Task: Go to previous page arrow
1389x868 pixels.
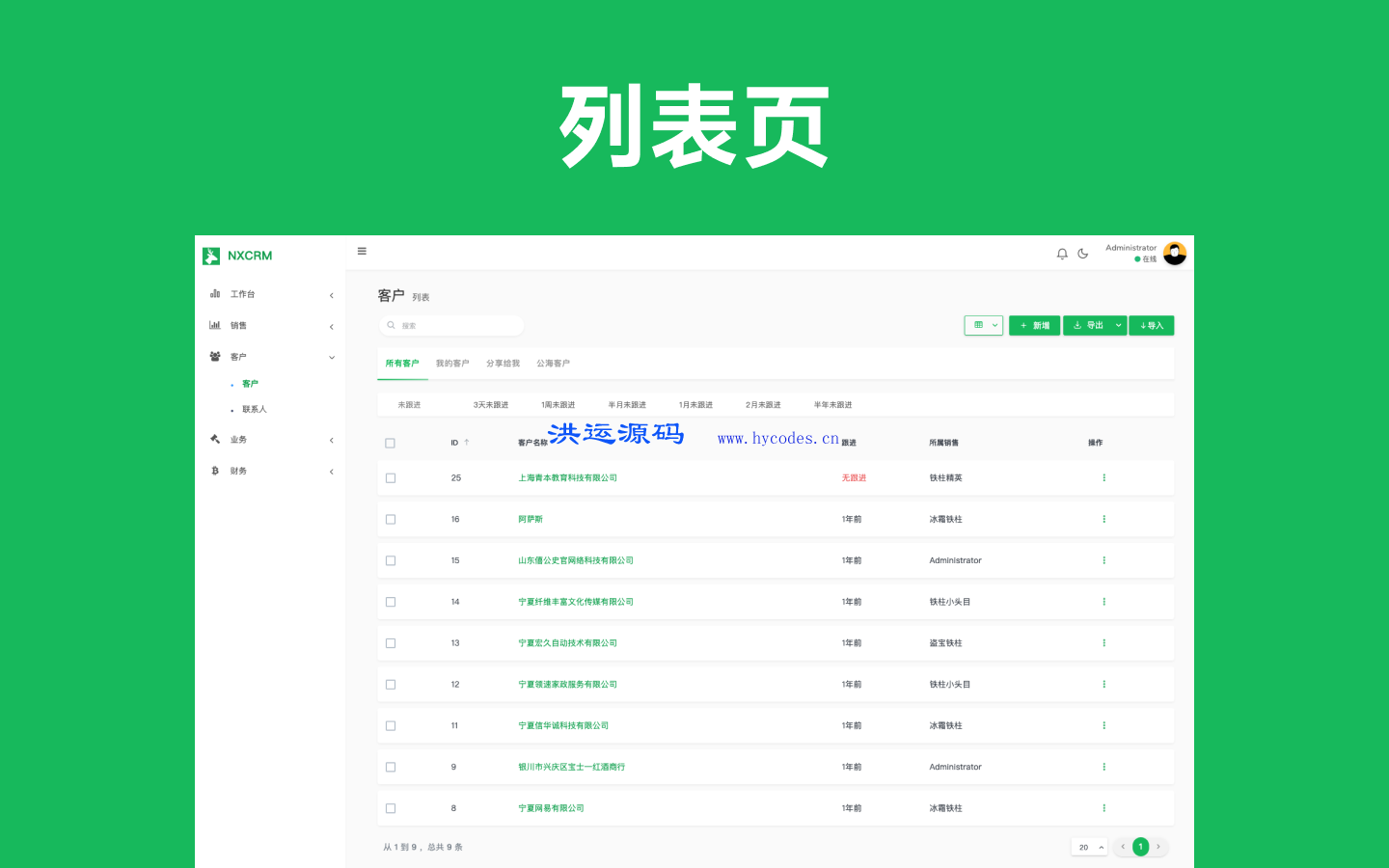Action: [x=1123, y=847]
